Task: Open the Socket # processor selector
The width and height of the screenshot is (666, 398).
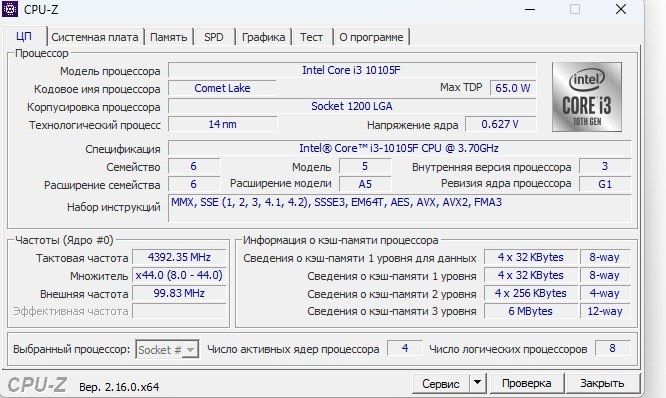Action: point(167,350)
